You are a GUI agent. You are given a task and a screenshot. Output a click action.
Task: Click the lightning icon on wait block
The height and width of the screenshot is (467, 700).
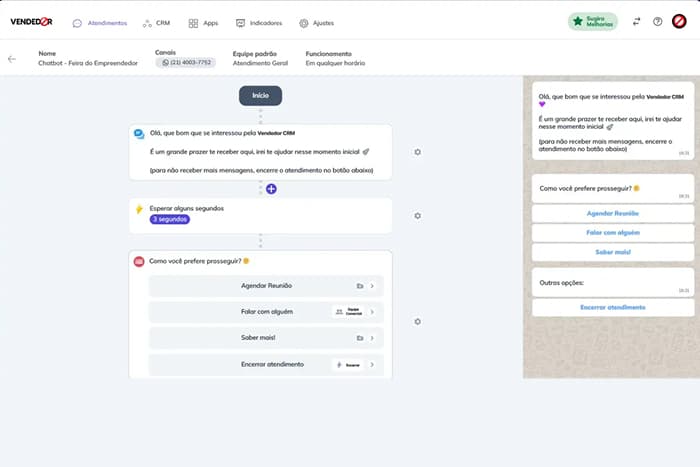pyautogui.click(x=139, y=209)
